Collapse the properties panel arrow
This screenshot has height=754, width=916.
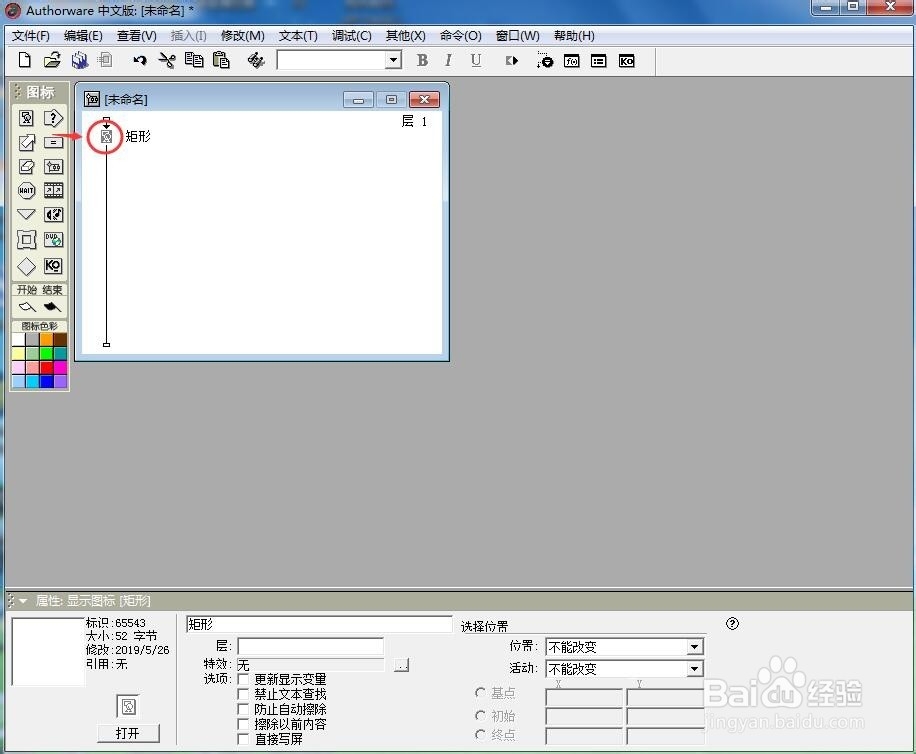(x=23, y=600)
